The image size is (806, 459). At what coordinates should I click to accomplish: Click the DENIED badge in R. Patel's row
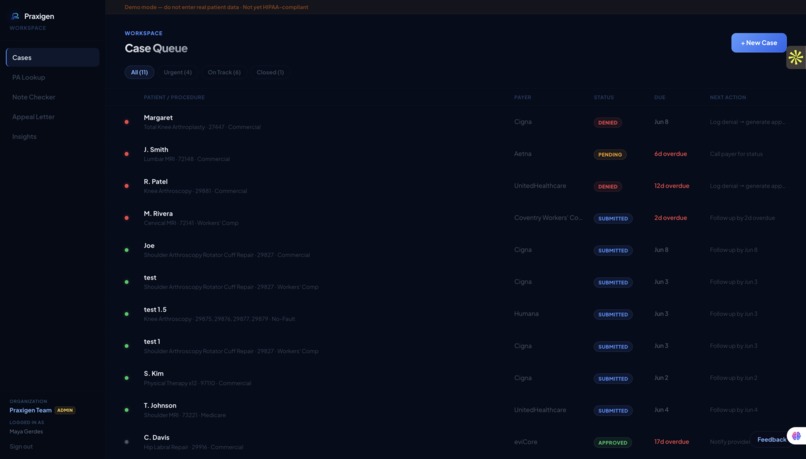(608, 187)
